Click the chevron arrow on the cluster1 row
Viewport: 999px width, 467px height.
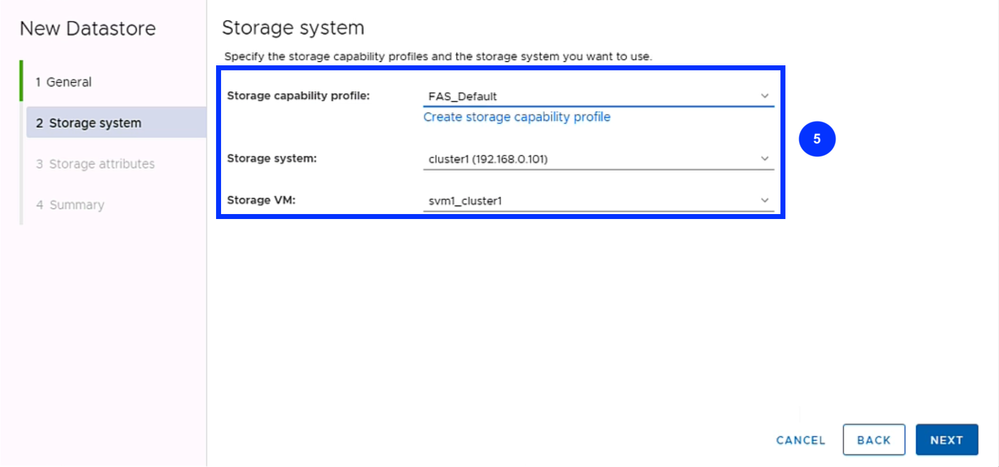(765, 159)
